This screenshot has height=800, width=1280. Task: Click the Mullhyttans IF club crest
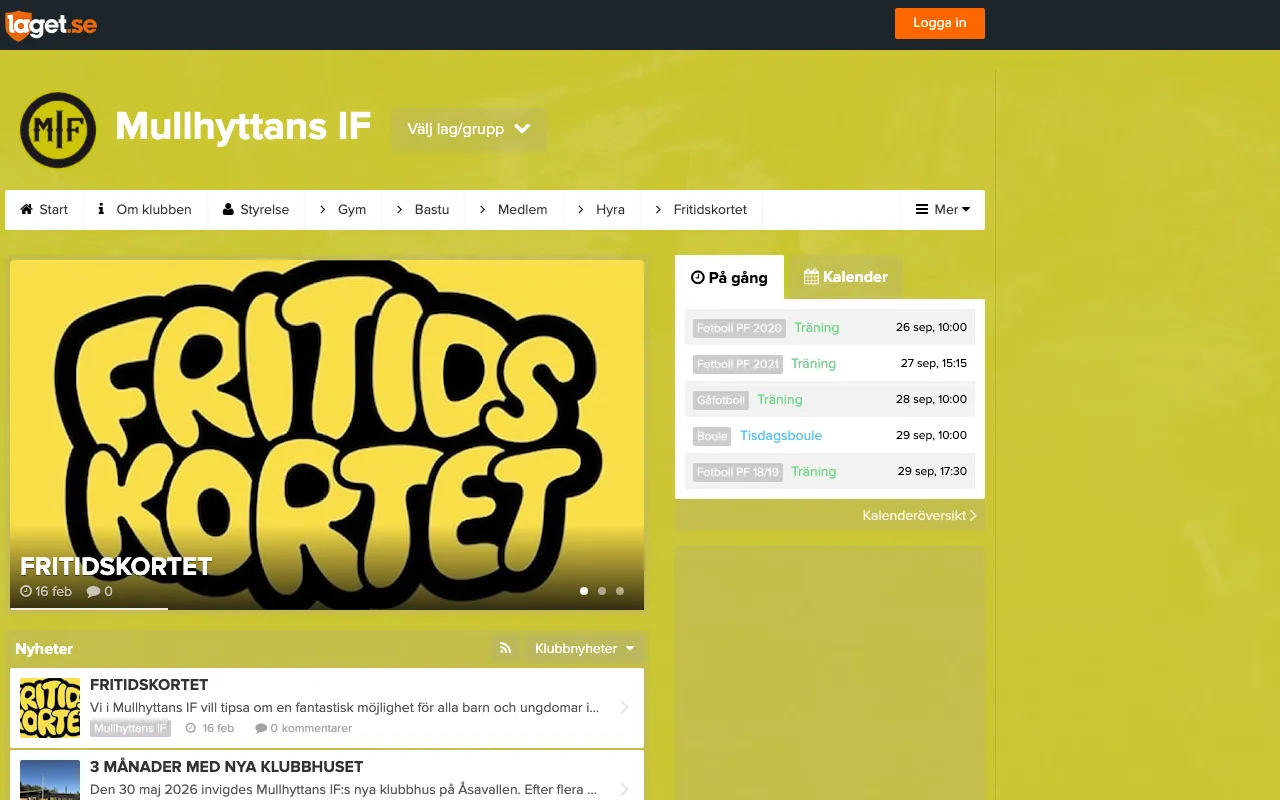[x=58, y=130]
